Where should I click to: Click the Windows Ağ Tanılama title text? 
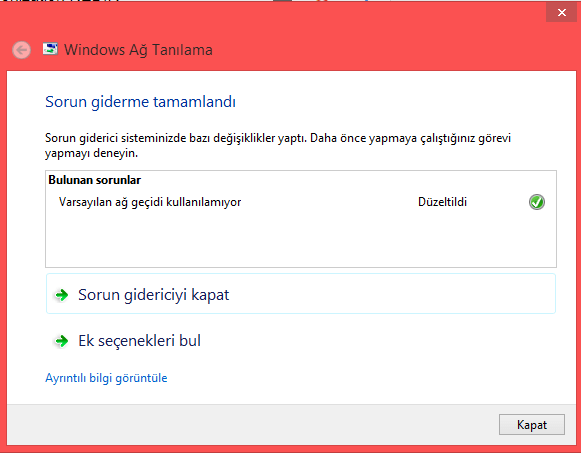139,50
